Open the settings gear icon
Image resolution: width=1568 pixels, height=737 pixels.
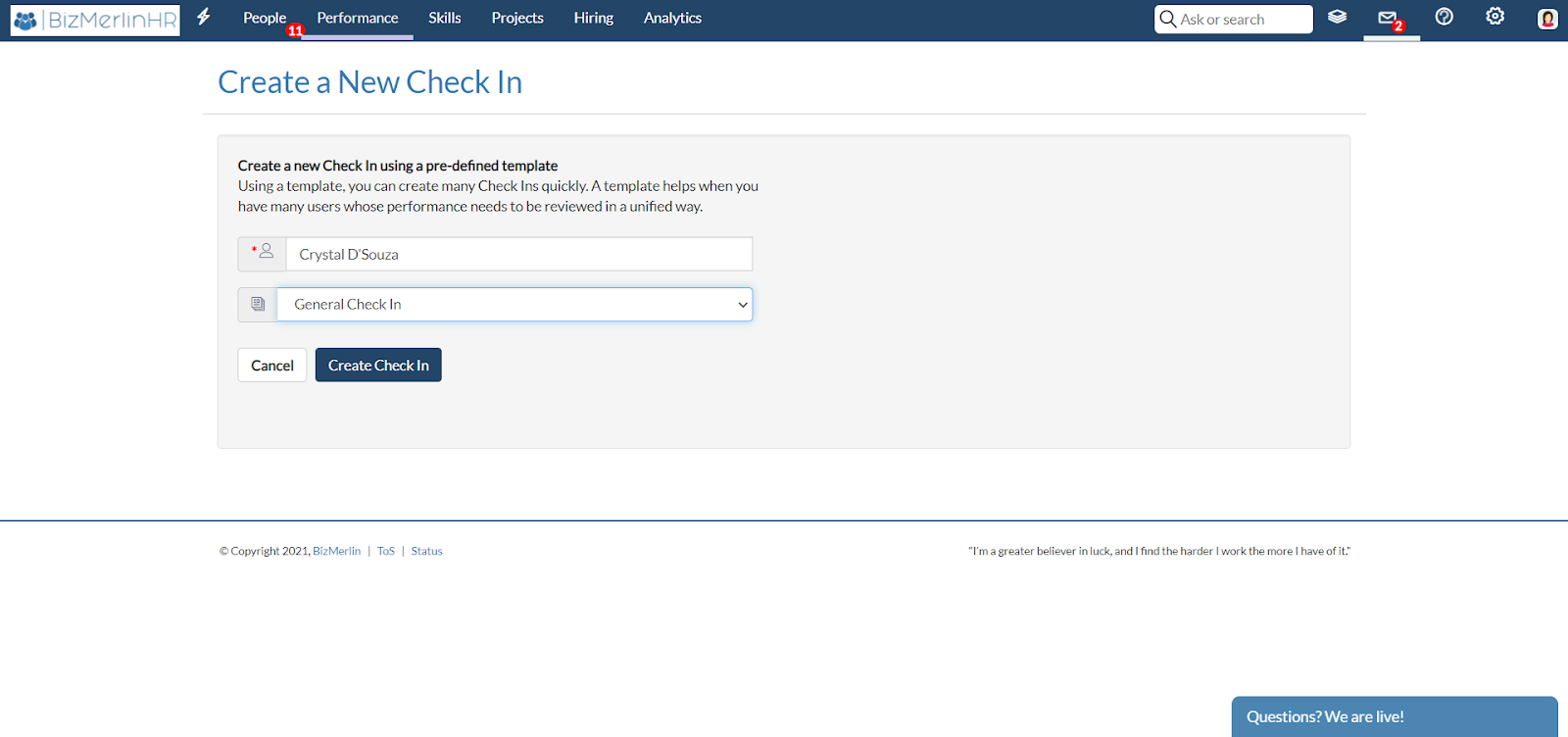1495,16
